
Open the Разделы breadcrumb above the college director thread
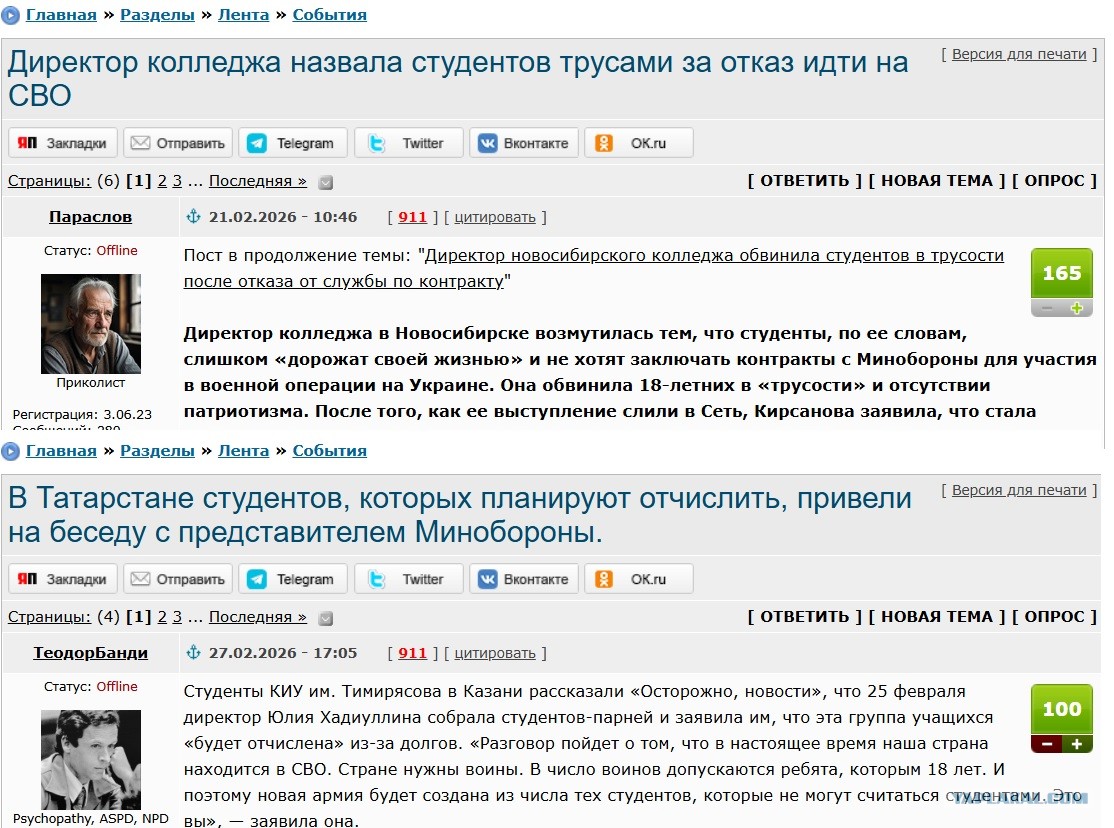pyautogui.click(x=157, y=15)
